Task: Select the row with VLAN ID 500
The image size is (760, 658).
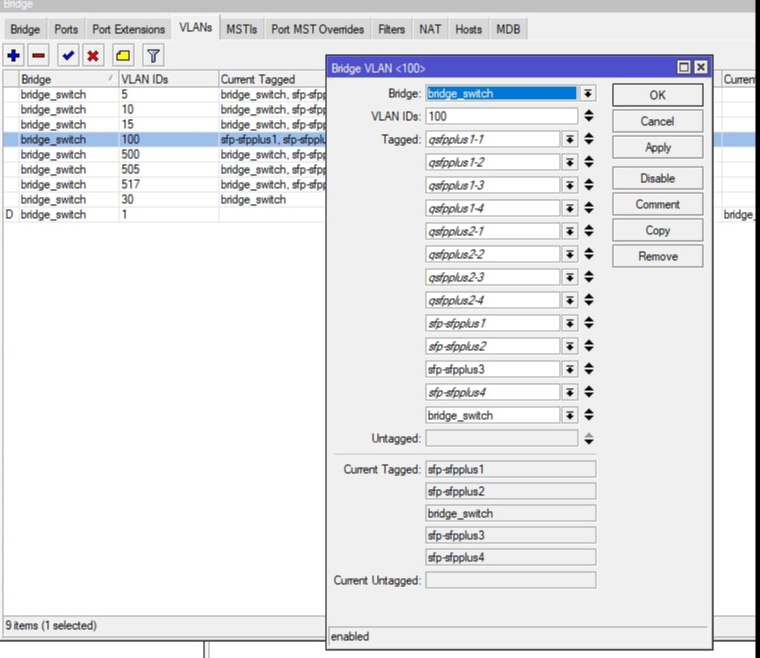Action: (x=165, y=155)
